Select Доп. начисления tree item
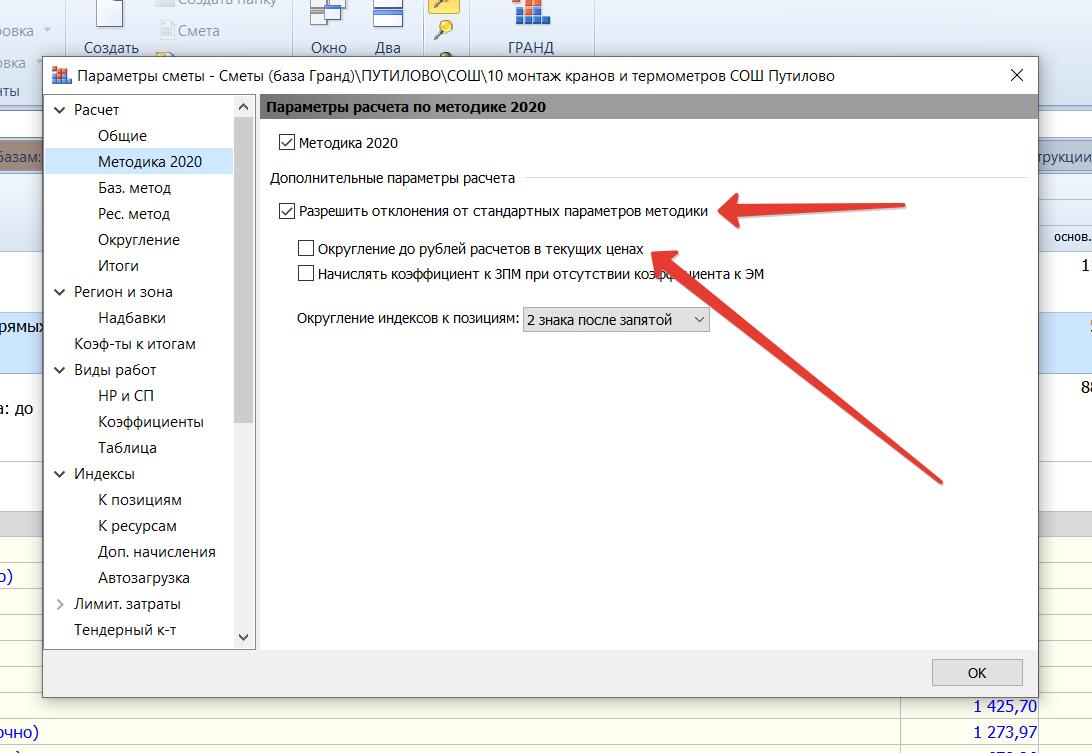 (x=157, y=552)
